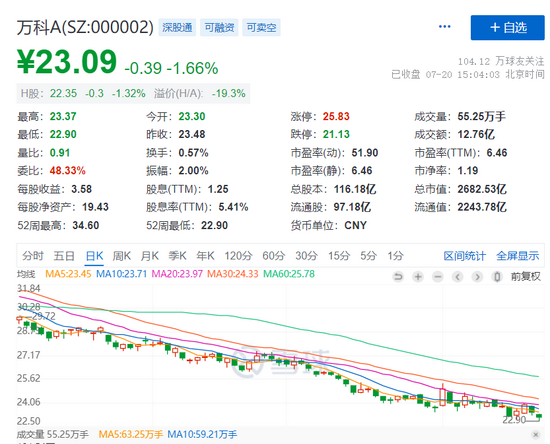The height and width of the screenshot is (444, 550).
Task: Click the 22.90 low marker on chart
Action: [514, 420]
